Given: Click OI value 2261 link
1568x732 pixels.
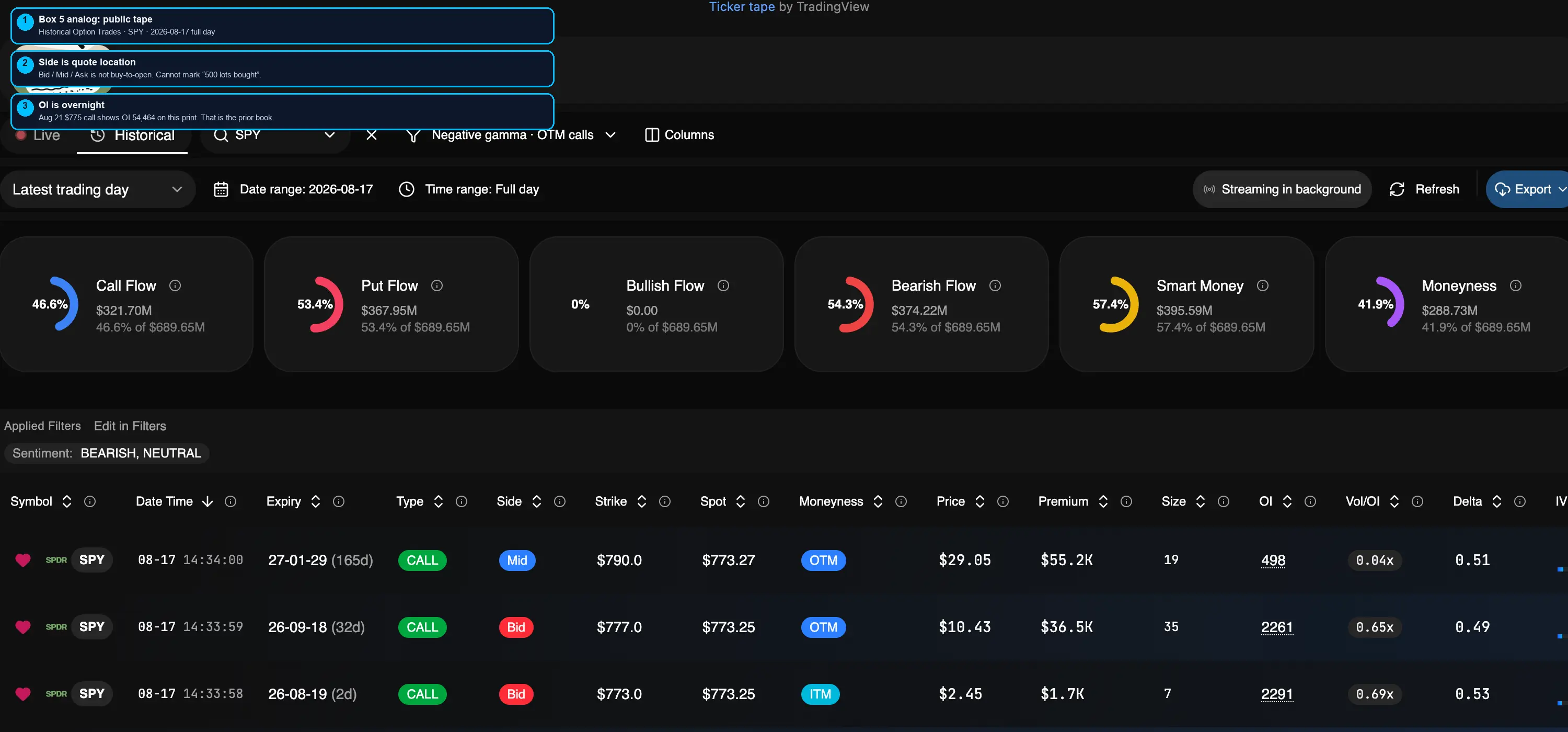Looking at the screenshot, I should 1276,627.
